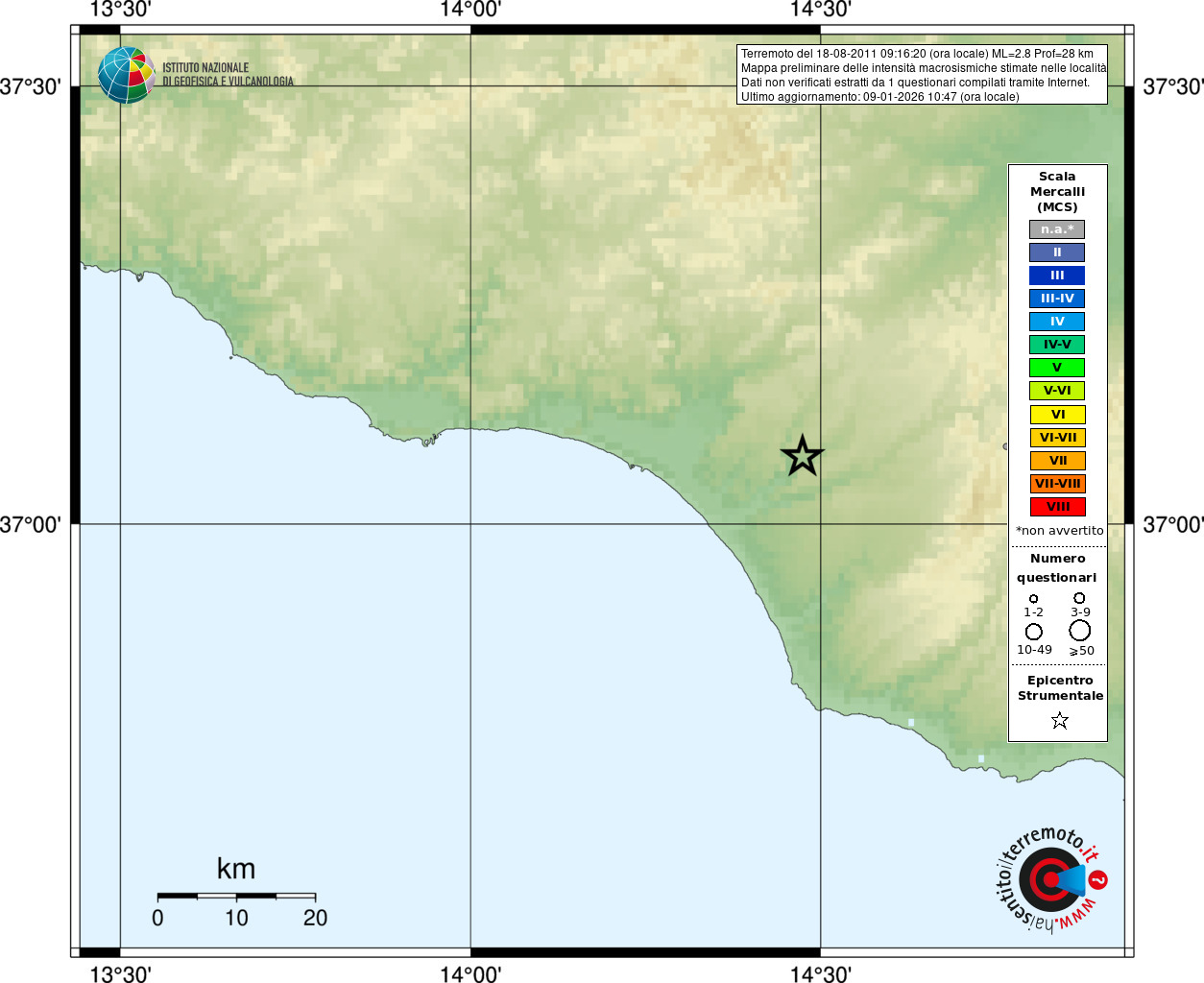The width and height of the screenshot is (1204, 983).
Task: Click the epicenter star on the map
Action: click(x=802, y=455)
